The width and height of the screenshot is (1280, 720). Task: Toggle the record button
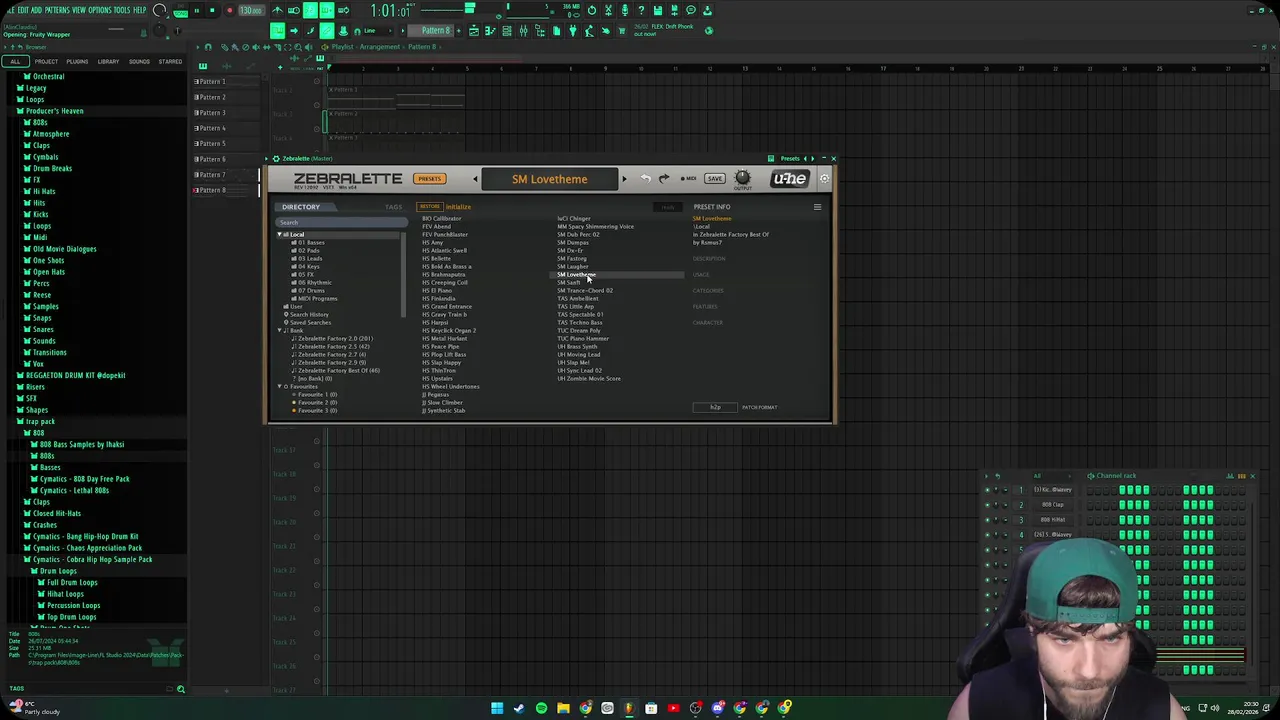(x=229, y=11)
